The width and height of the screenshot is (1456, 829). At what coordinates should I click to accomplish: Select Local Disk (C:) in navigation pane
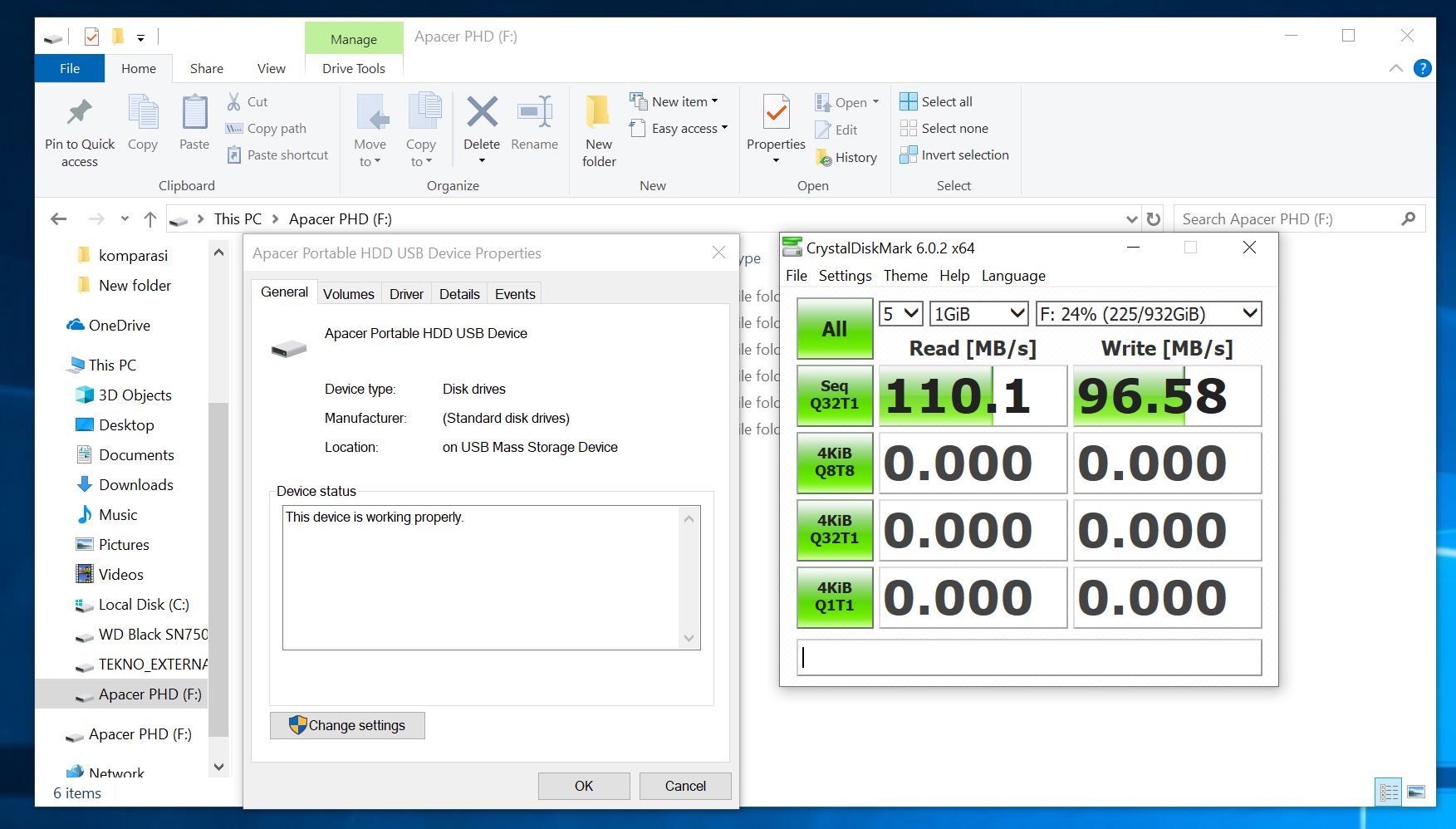133,605
